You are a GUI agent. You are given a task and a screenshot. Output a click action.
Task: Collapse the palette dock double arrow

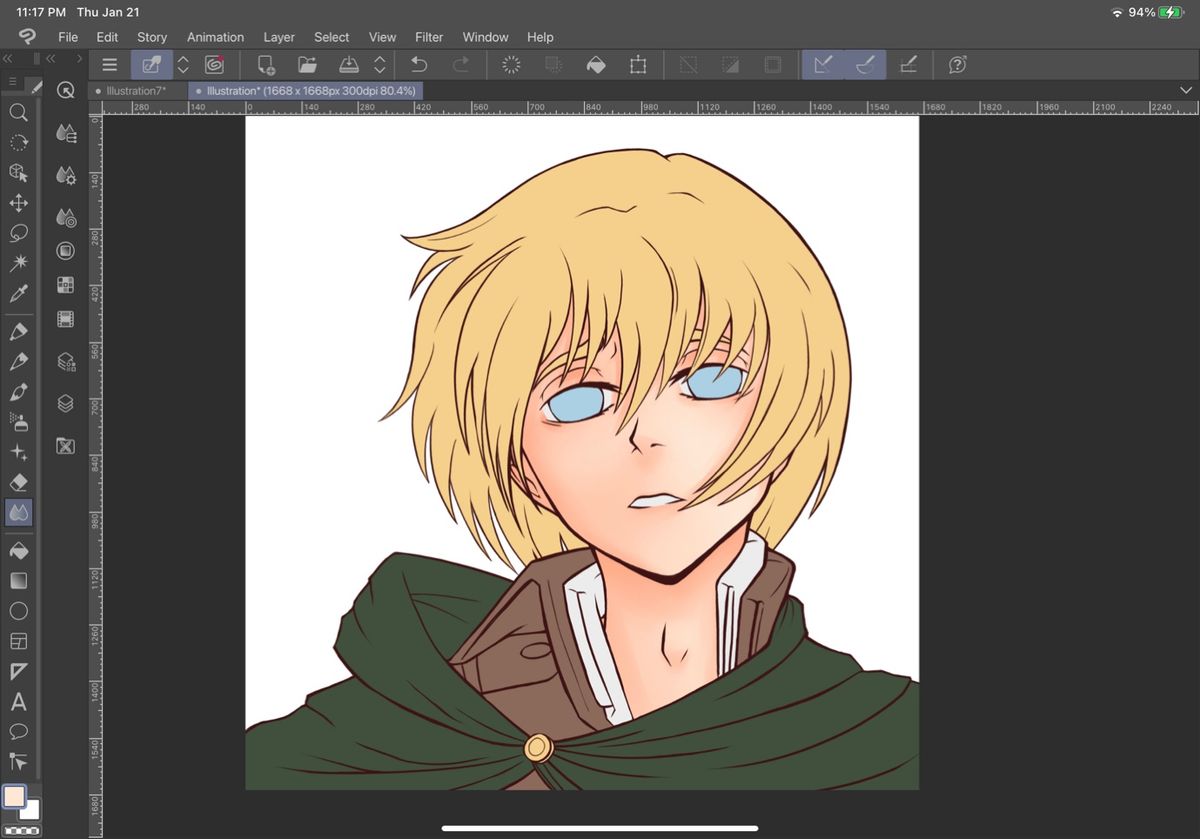[50, 58]
